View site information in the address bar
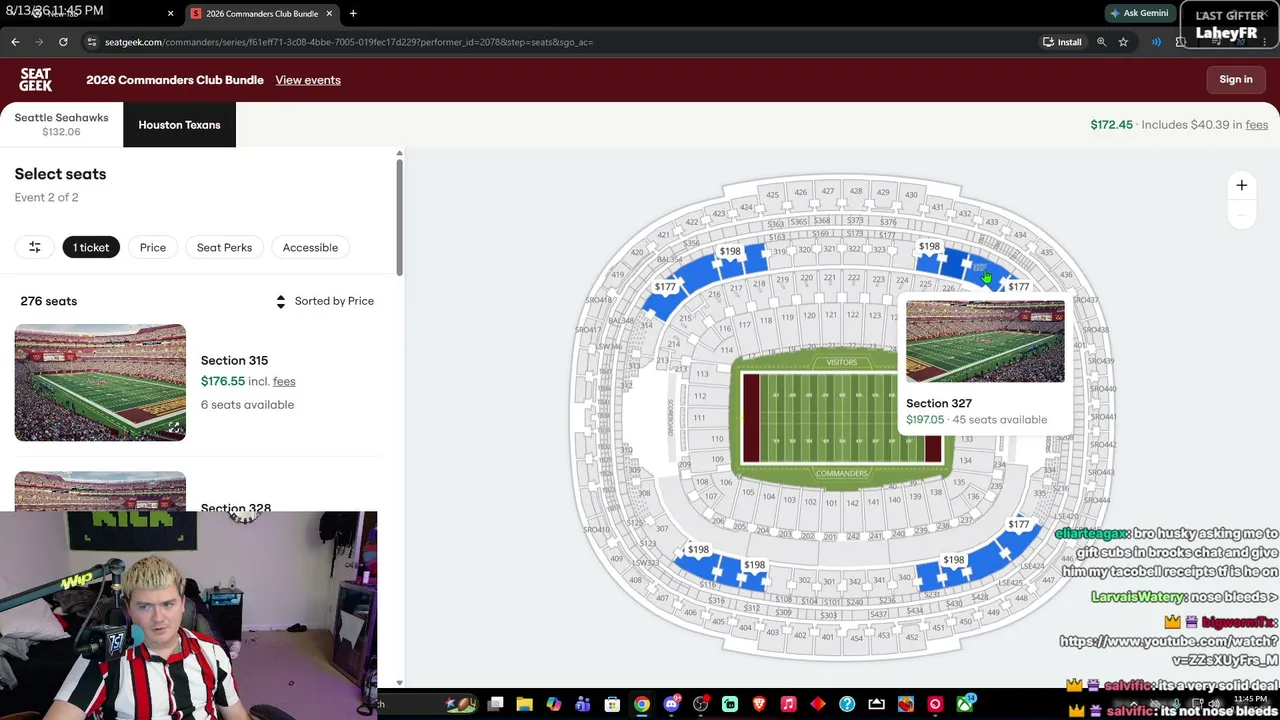 [92, 42]
